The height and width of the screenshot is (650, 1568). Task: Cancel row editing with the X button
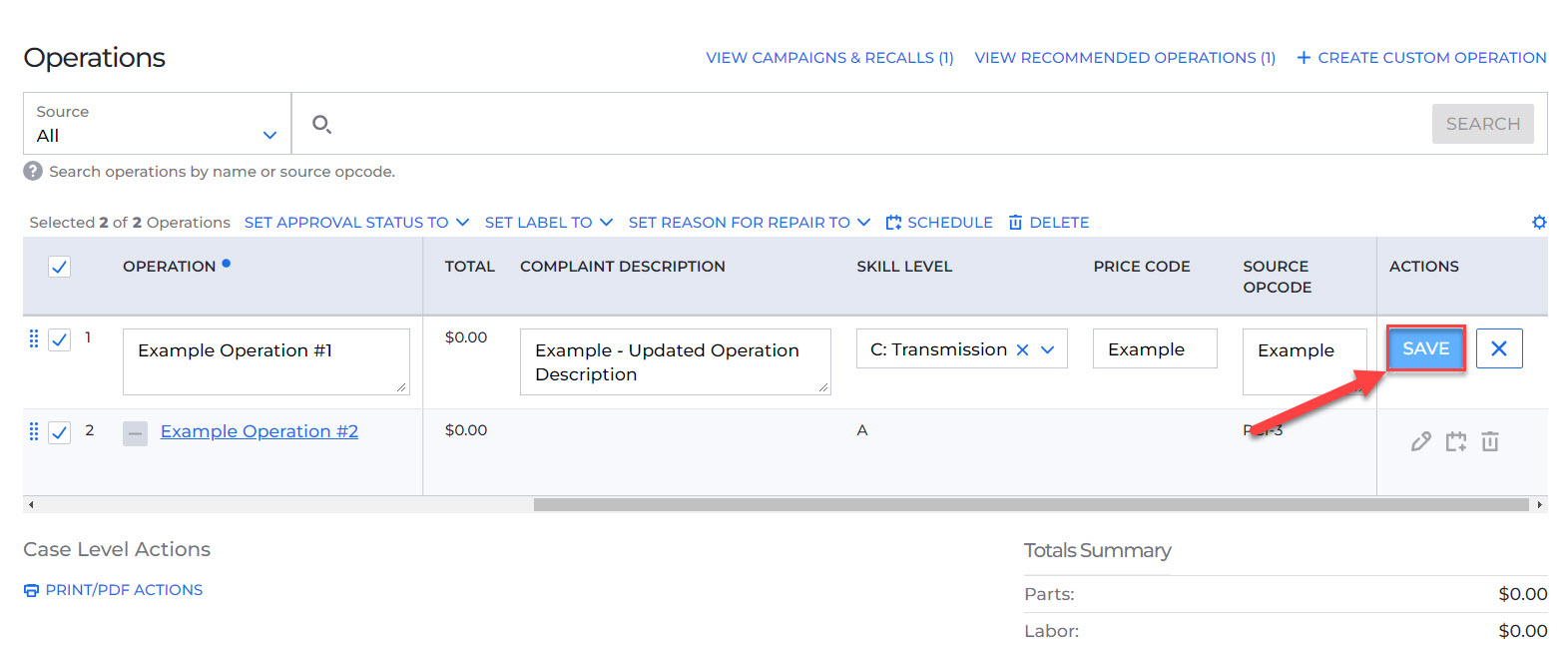coord(1498,348)
